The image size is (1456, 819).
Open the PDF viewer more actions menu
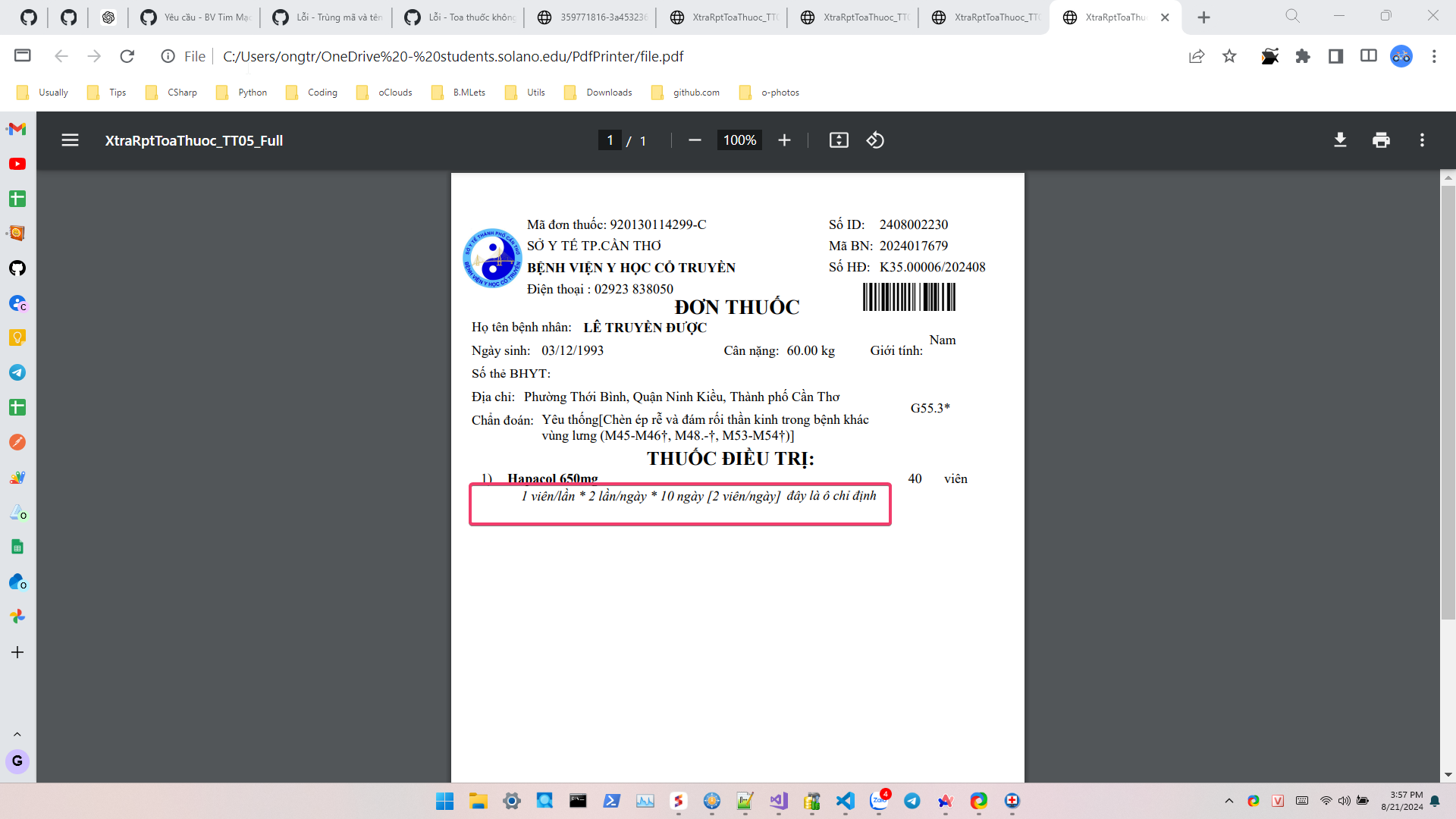tap(1422, 140)
